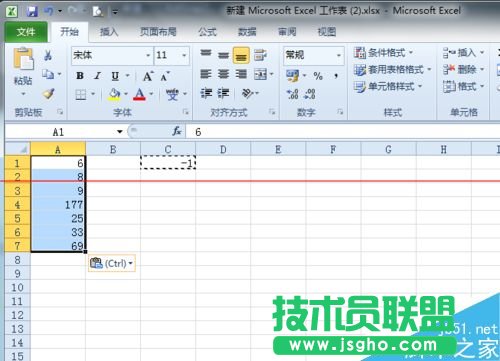500x361 pixels.
Task: Click the Undo arrow icon
Action: [49, 12]
